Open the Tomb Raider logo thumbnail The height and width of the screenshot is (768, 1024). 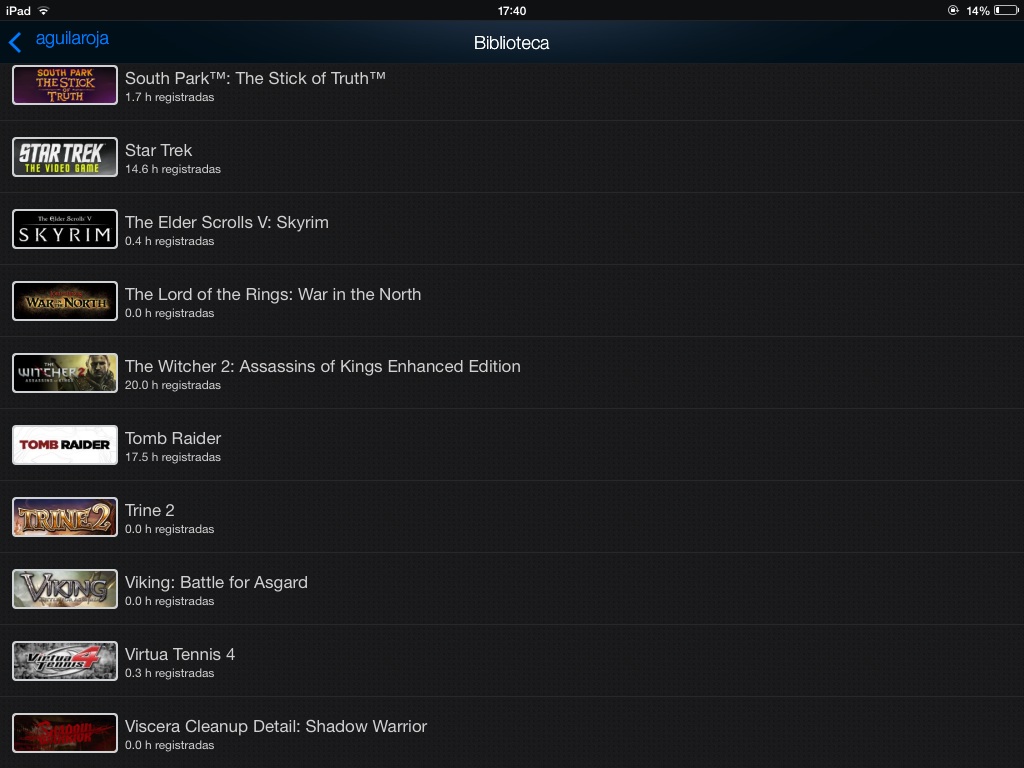point(65,445)
